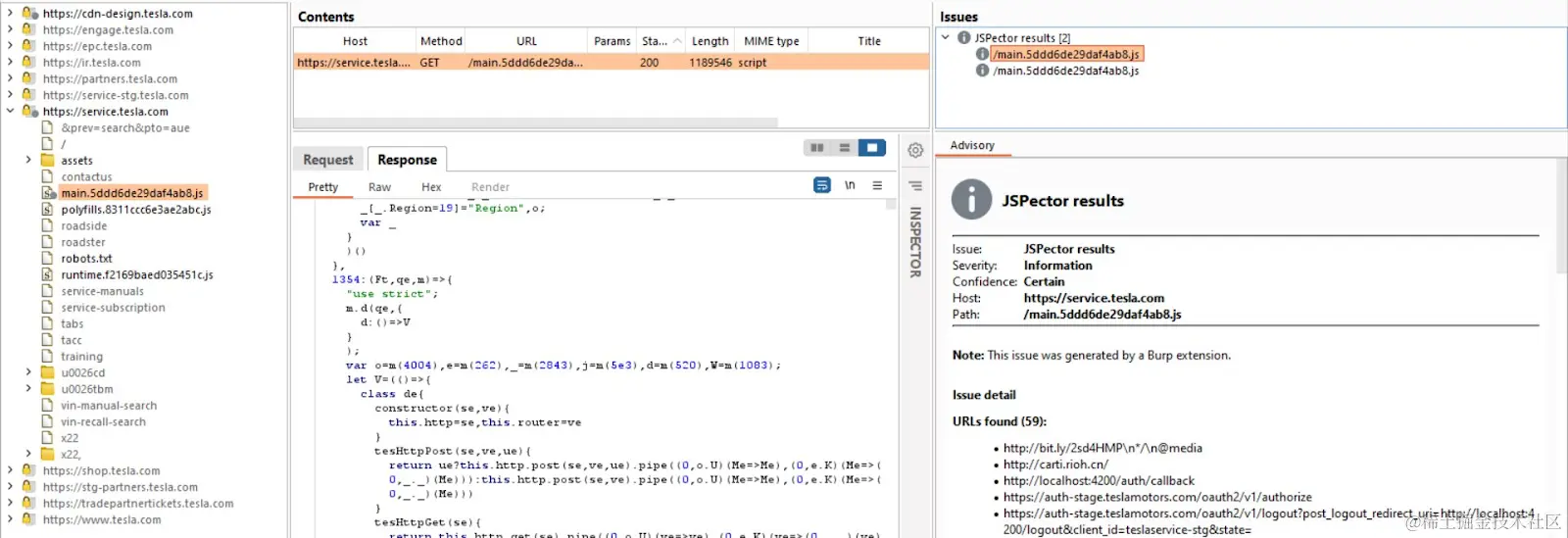Expand the https://ir.tesla.com node
The width and height of the screenshot is (1568, 538).
tap(10, 63)
